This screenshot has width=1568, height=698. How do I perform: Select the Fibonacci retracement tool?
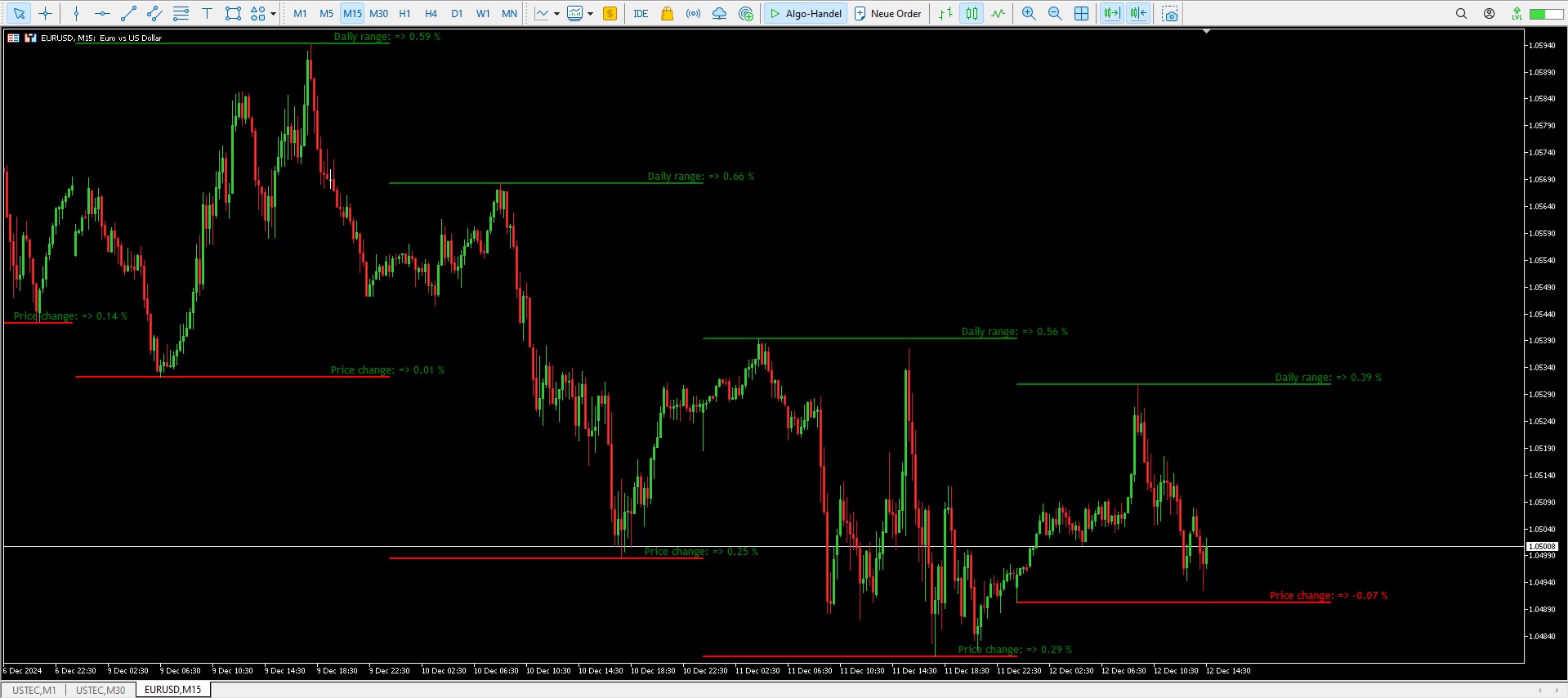click(x=181, y=13)
